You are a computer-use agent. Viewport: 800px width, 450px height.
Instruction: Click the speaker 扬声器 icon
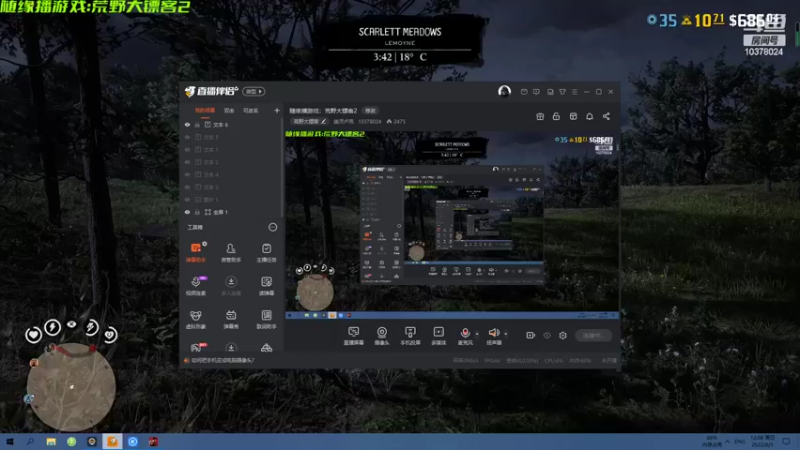point(493,333)
